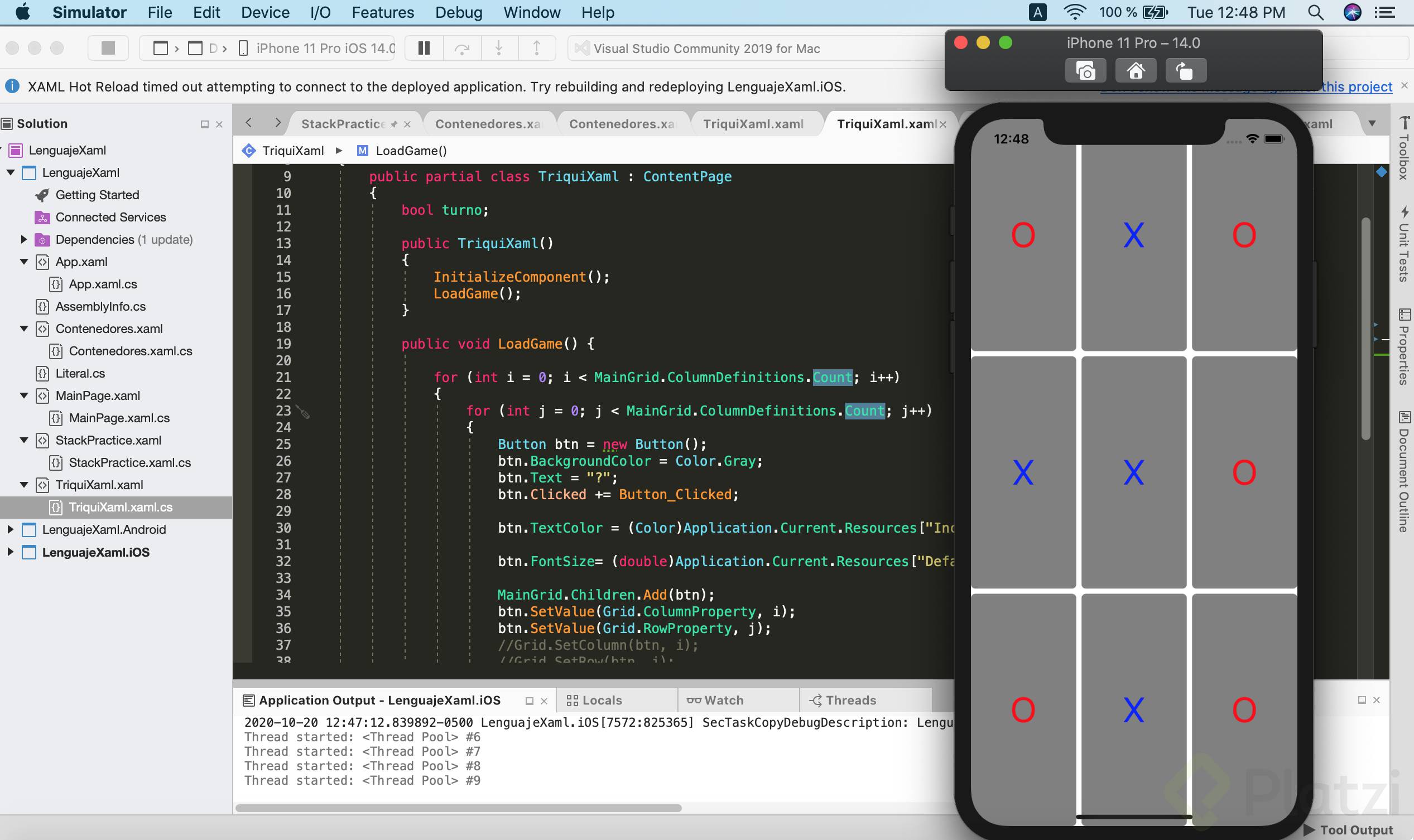Screen dimensions: 1414x840
Task: Open the Debug menu in the menu bar
Action: pos(459,12)
